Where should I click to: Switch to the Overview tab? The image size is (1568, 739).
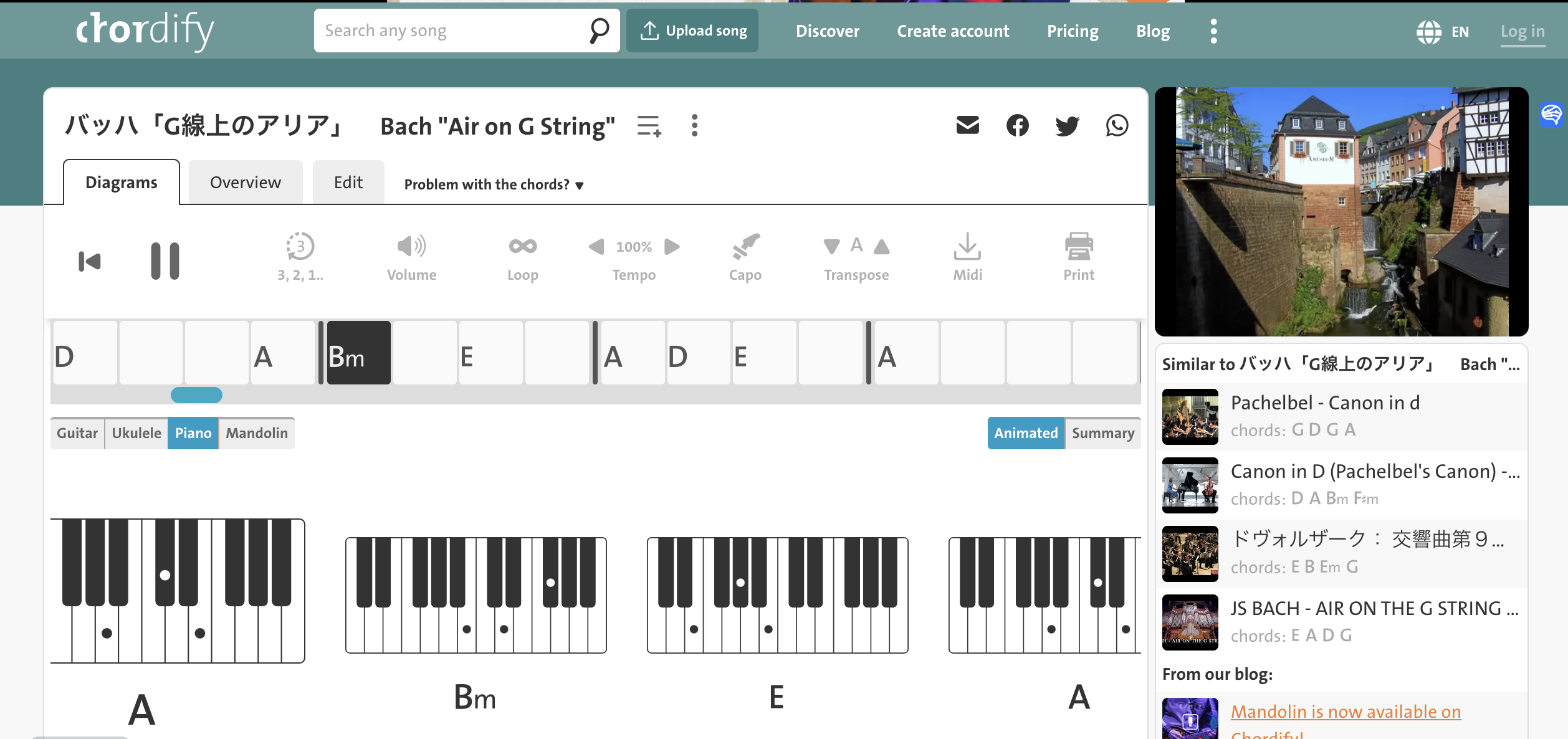click(x=245, y=183)
